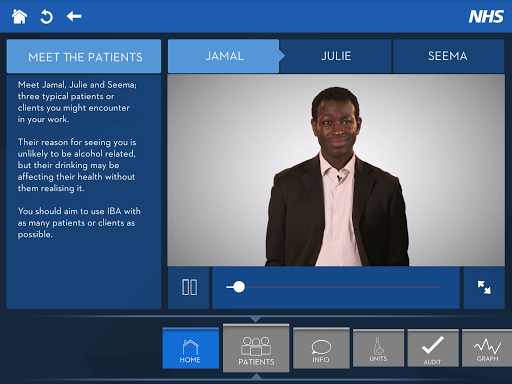This screenshot has width=512, height=384.
Task: Expand the video to fullscreen
Action: pyautogui.click(x=484, y=287)
